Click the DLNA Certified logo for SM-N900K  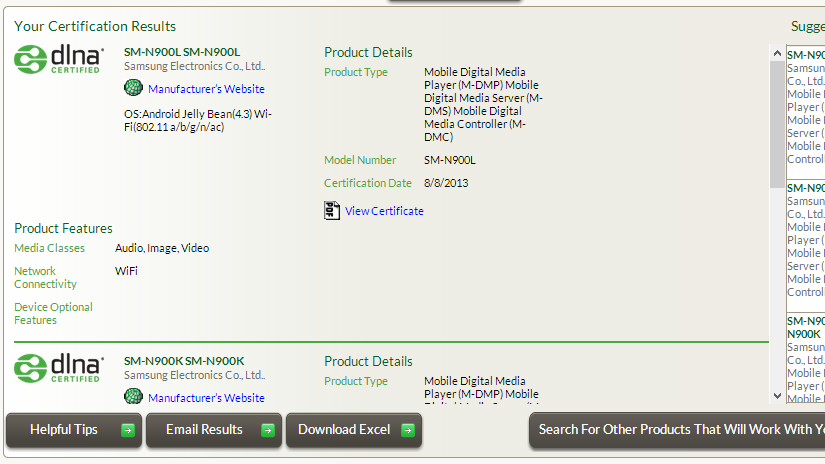(59, 368)
